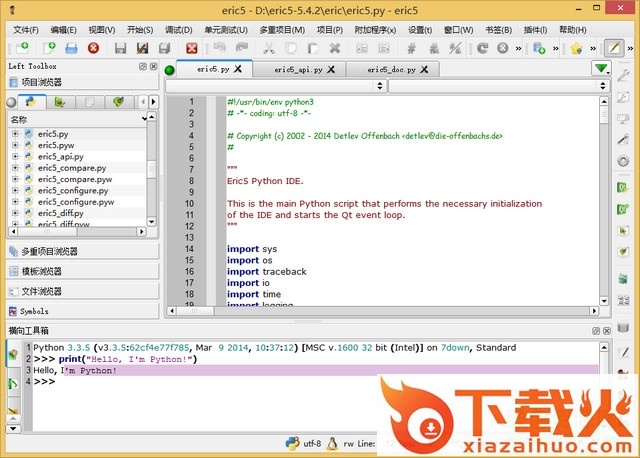
Task: Expand the eric5_compare.py tree node
Action: click(15, 167)
